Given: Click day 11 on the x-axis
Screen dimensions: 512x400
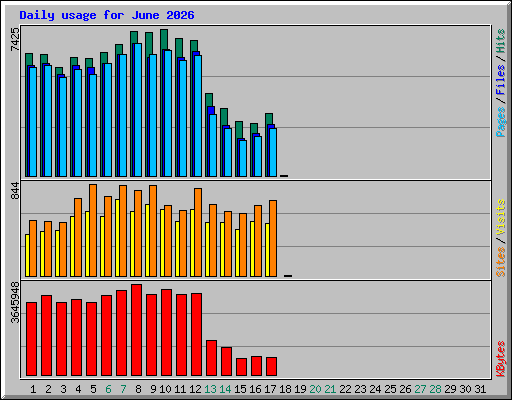Looking at the screenshot, I should coord(180,389).
